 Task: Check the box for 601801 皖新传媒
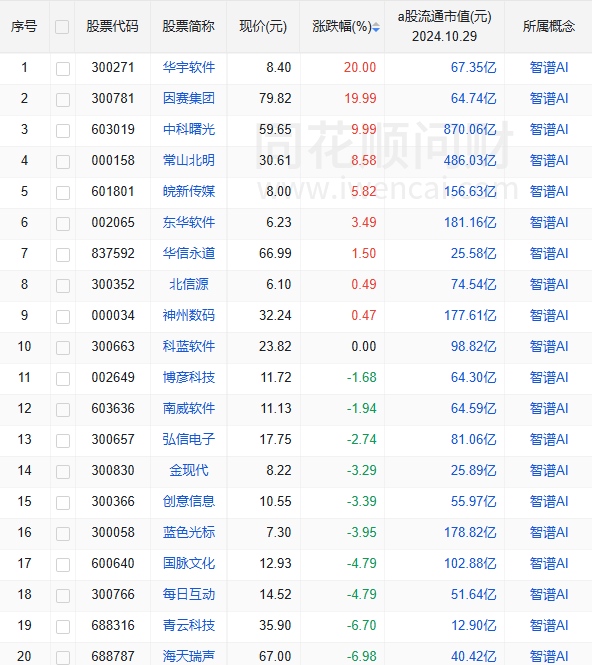coord(63,193)
